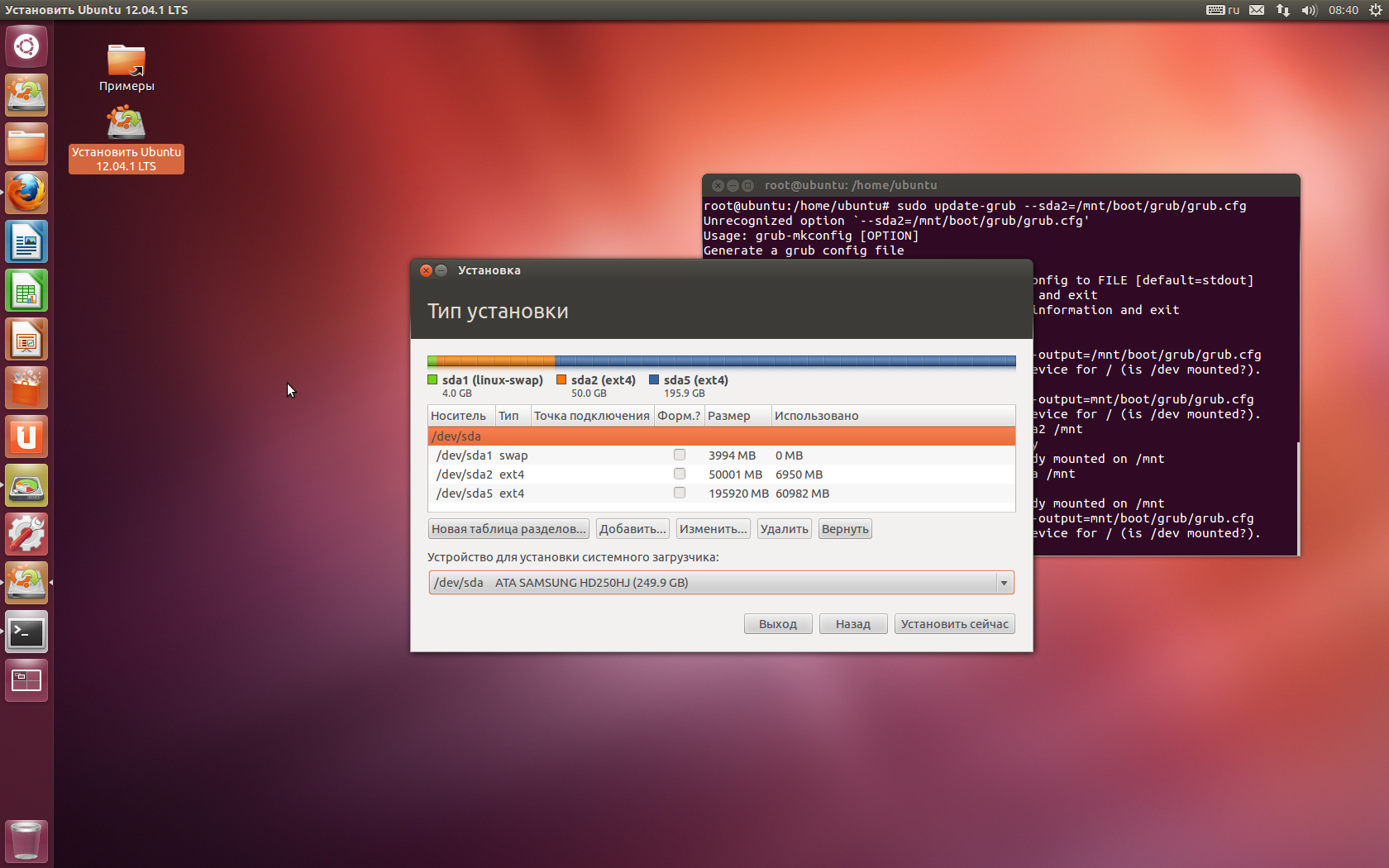Image resolution: width=1389 pixels, height=868 pixels.
Task: Switch to Terminal via launcher icon
Action: click(x=26, y=632)
